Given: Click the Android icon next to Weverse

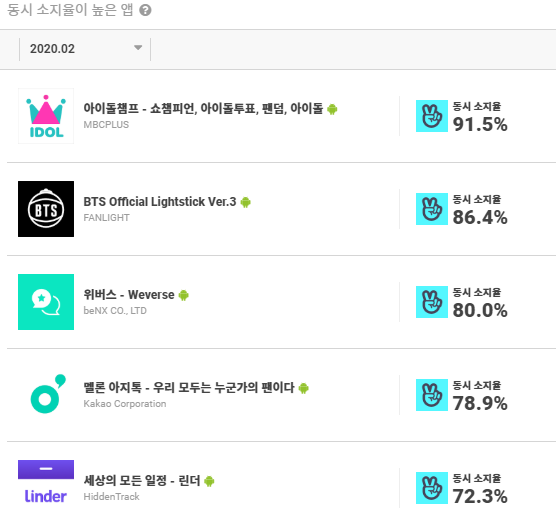Looking at the screenshot, I should pos(184,295).
